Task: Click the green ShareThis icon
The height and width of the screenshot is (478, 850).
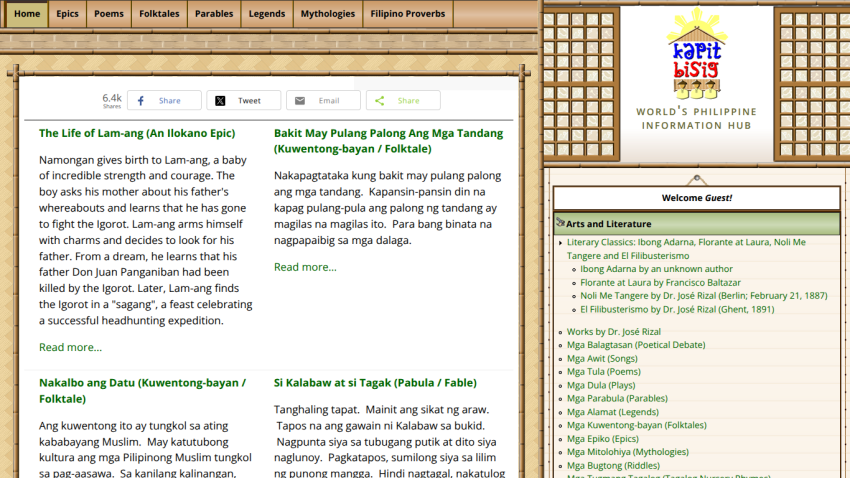Action: (379, 101)
